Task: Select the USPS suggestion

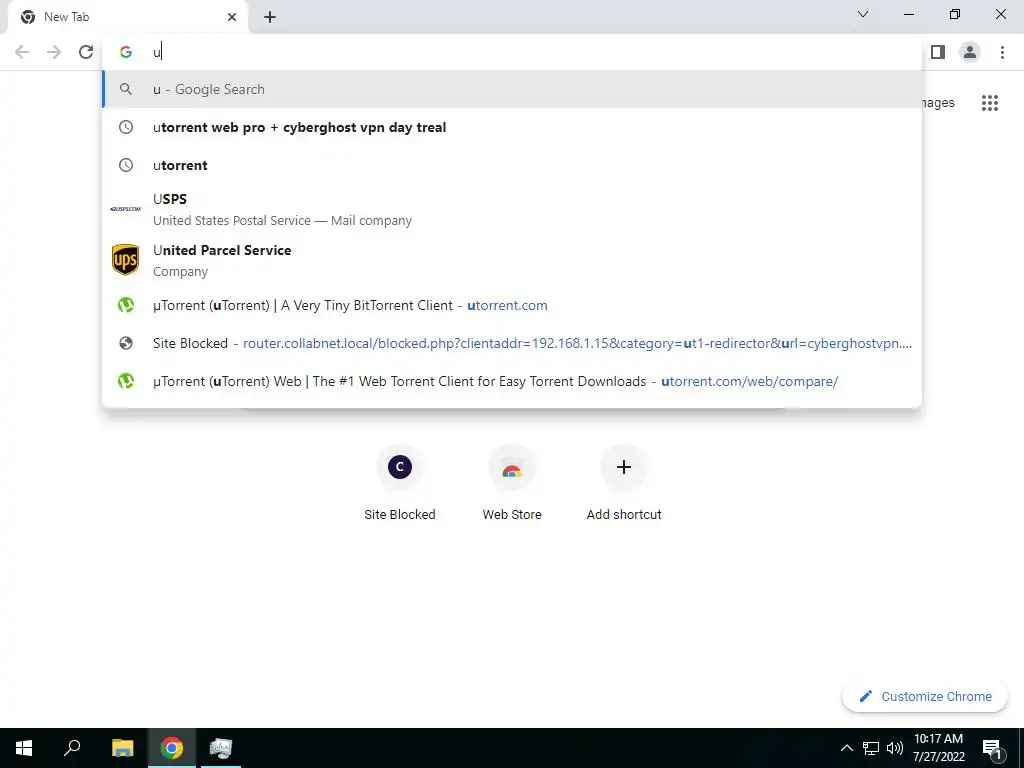Action: (x=512, y=209)
